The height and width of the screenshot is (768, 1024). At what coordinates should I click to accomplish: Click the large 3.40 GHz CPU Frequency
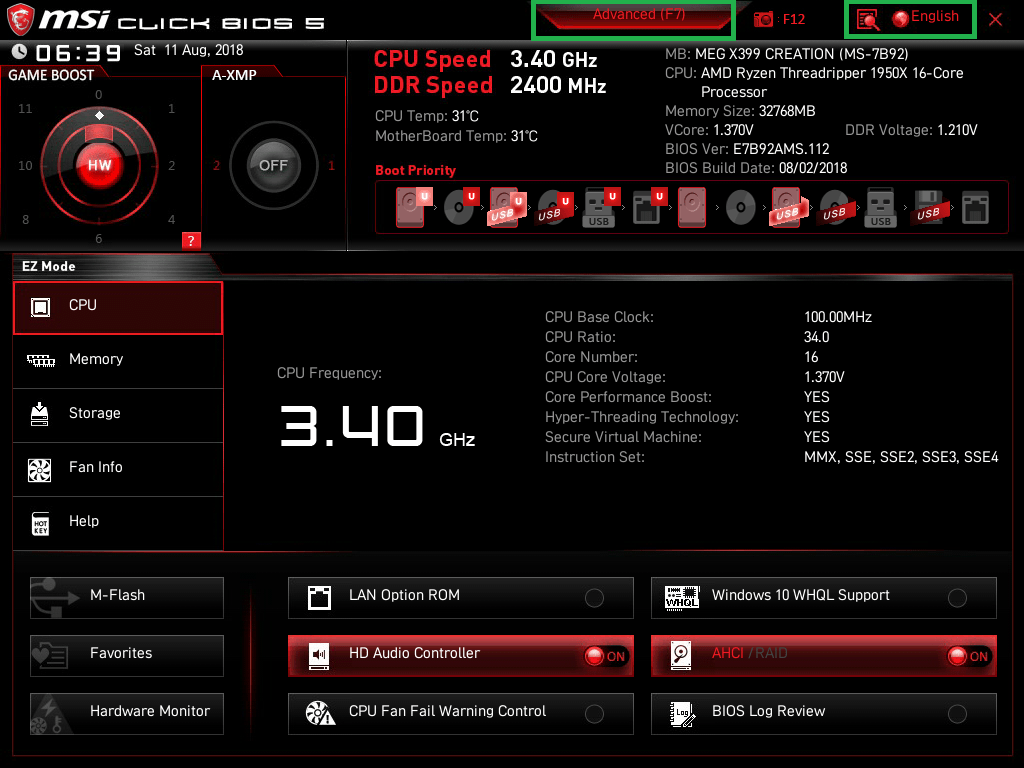pos(377,426)
